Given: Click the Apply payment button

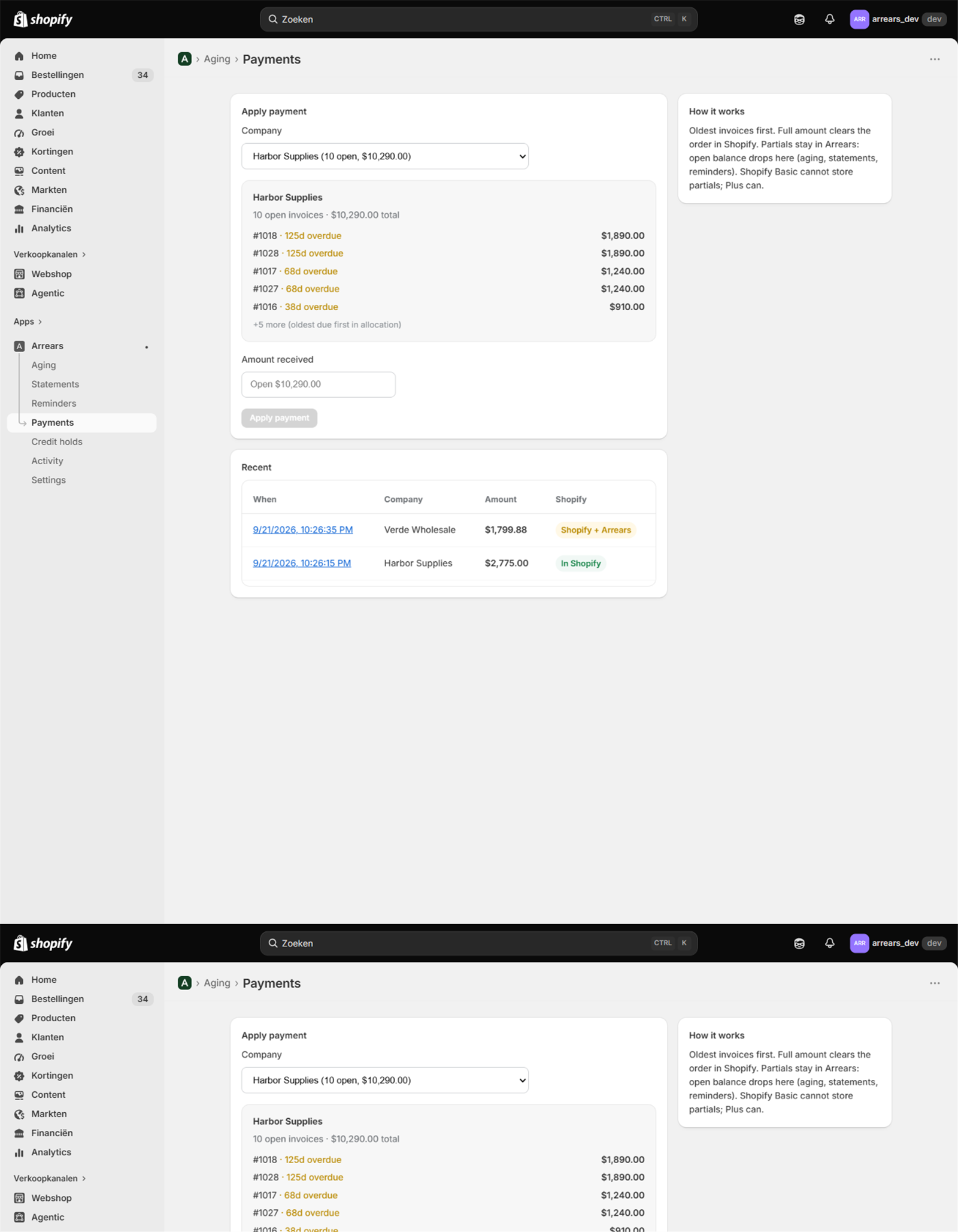Looking at the screenshot, I should (280, 418).
